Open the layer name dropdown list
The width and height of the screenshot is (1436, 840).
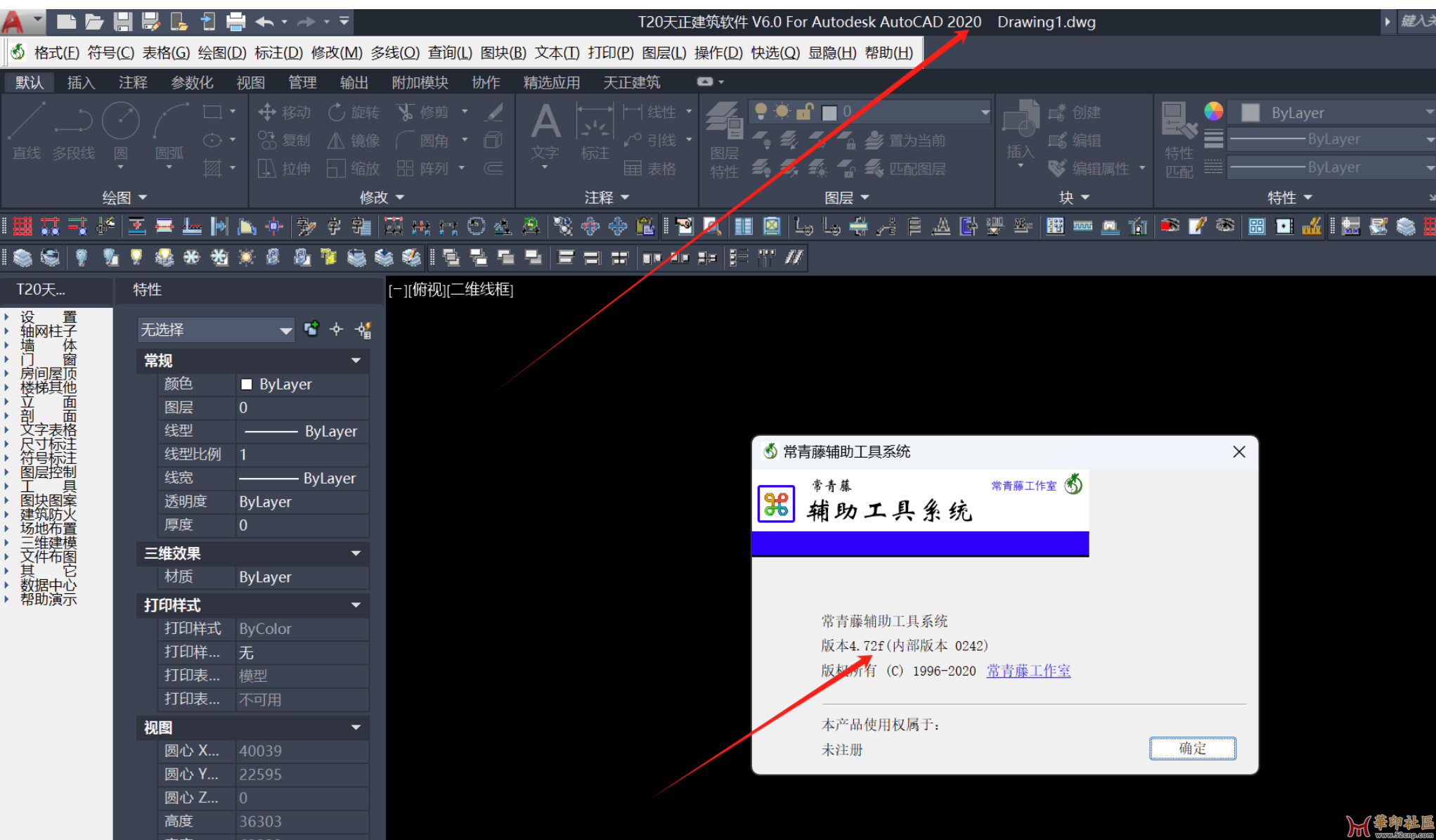tap(985, 112)
